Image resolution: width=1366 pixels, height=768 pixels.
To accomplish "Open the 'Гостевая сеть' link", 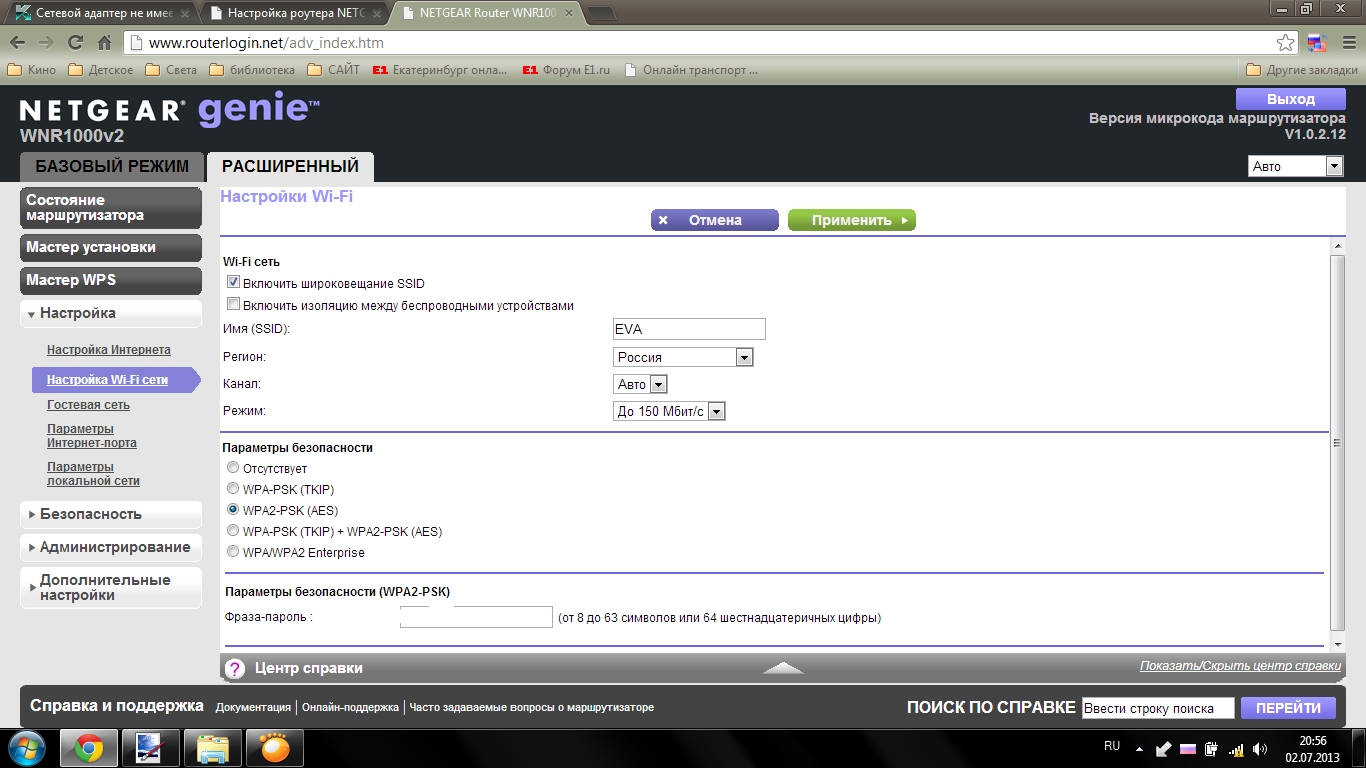I will pos(88,405).
